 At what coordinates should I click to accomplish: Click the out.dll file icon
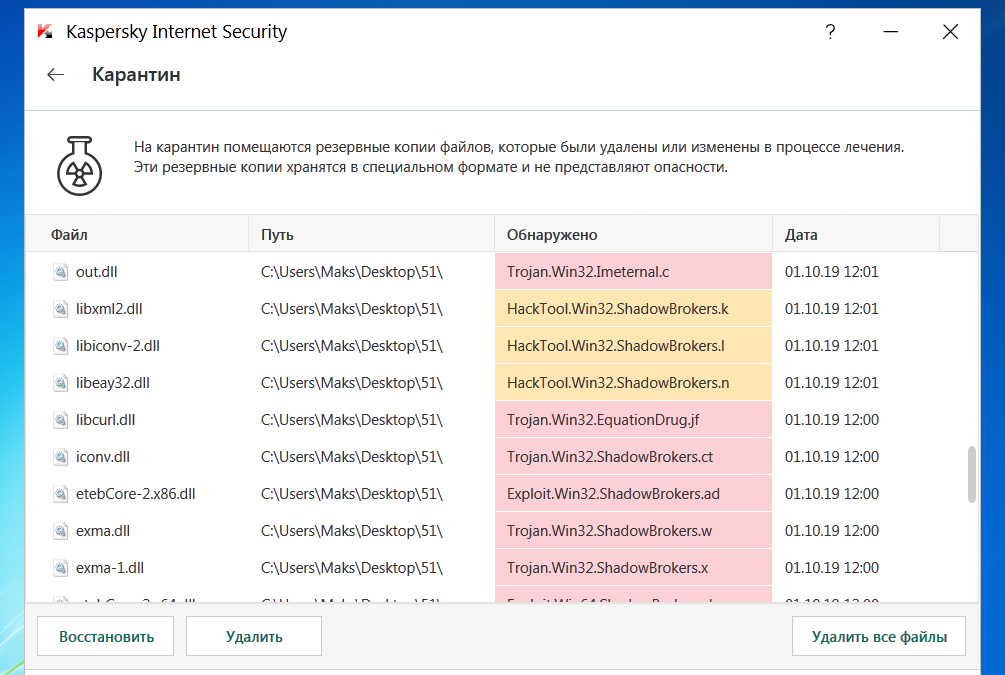(60, 271)
